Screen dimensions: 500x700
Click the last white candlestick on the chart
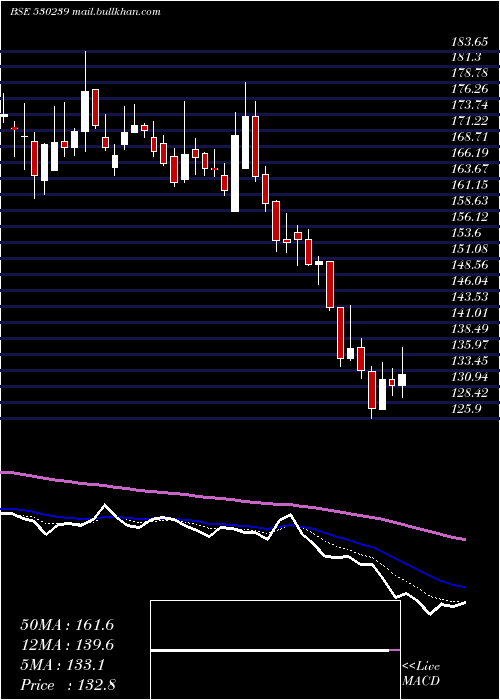click(x=402, y=380)
